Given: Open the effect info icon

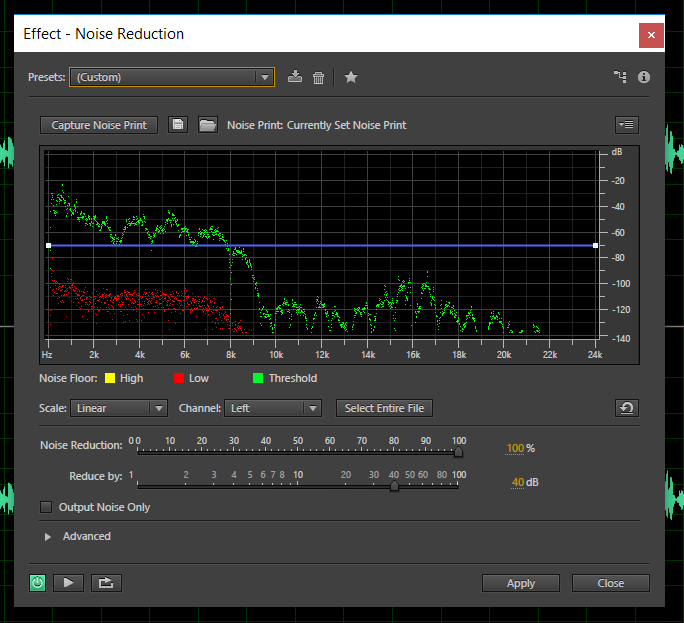Looking at the screenshot, I should coord(644,77).
